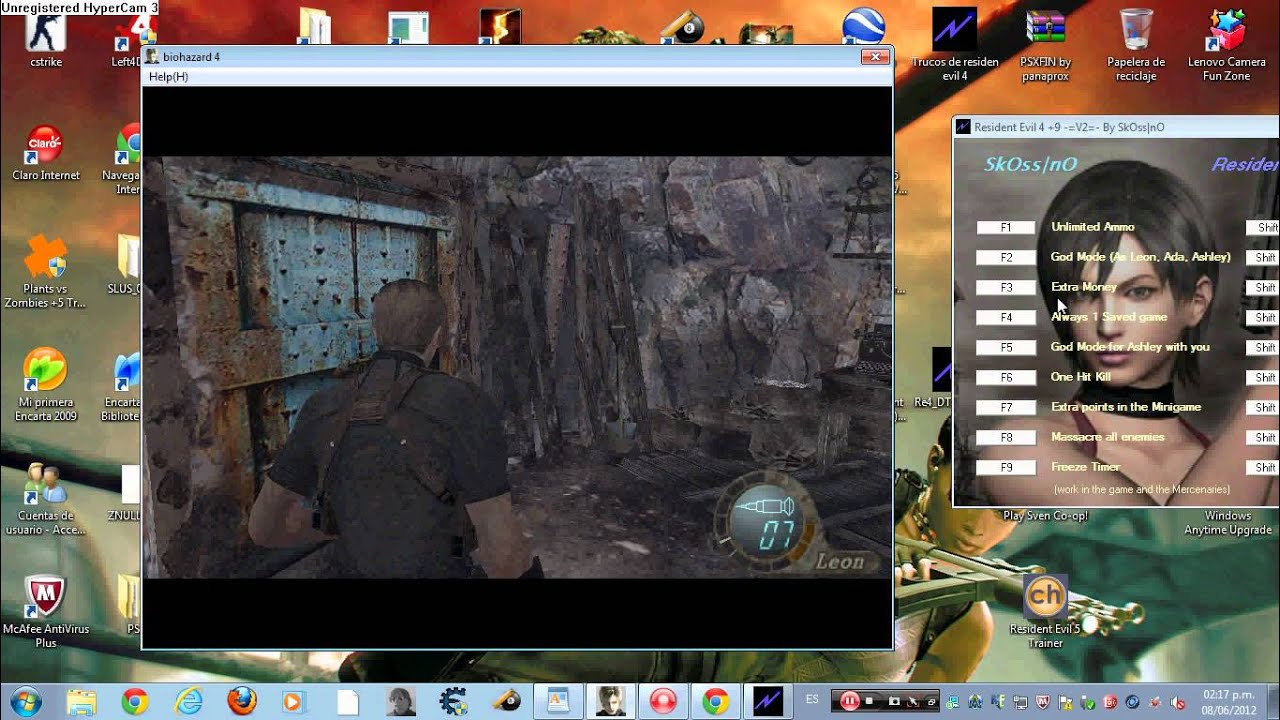Open the Help(H) menu in biohazard 4

[x=168, y=77]
